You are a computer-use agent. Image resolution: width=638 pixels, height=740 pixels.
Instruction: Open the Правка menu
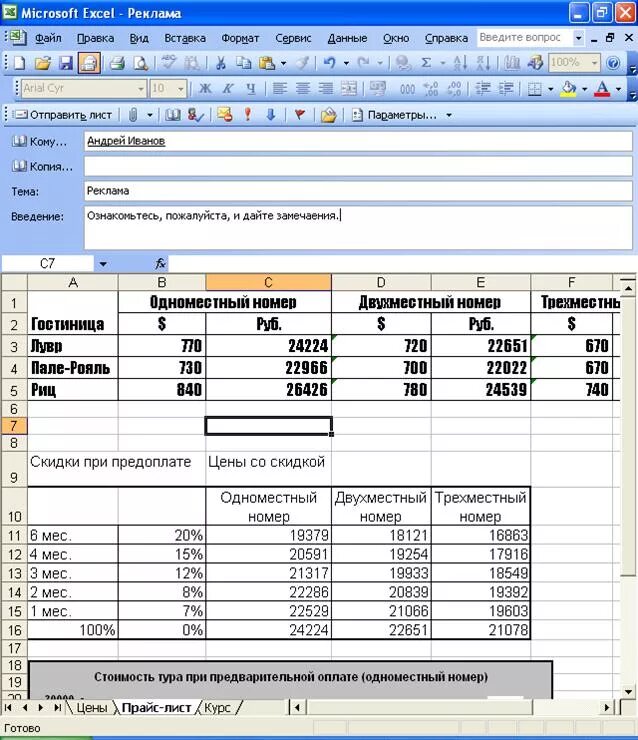[x=95, y=38]
